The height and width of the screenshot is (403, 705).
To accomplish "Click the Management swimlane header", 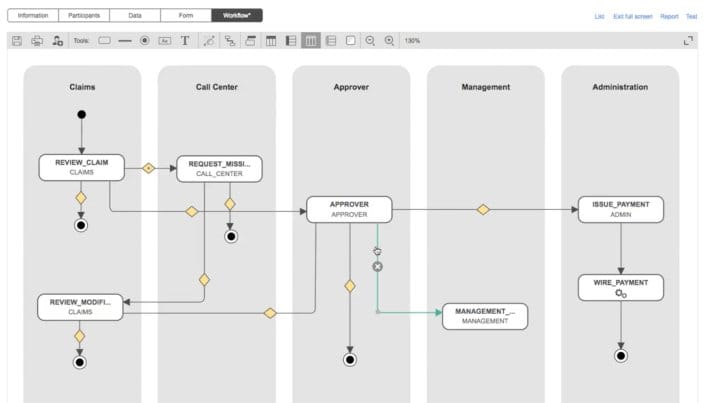I will point(486,87).
